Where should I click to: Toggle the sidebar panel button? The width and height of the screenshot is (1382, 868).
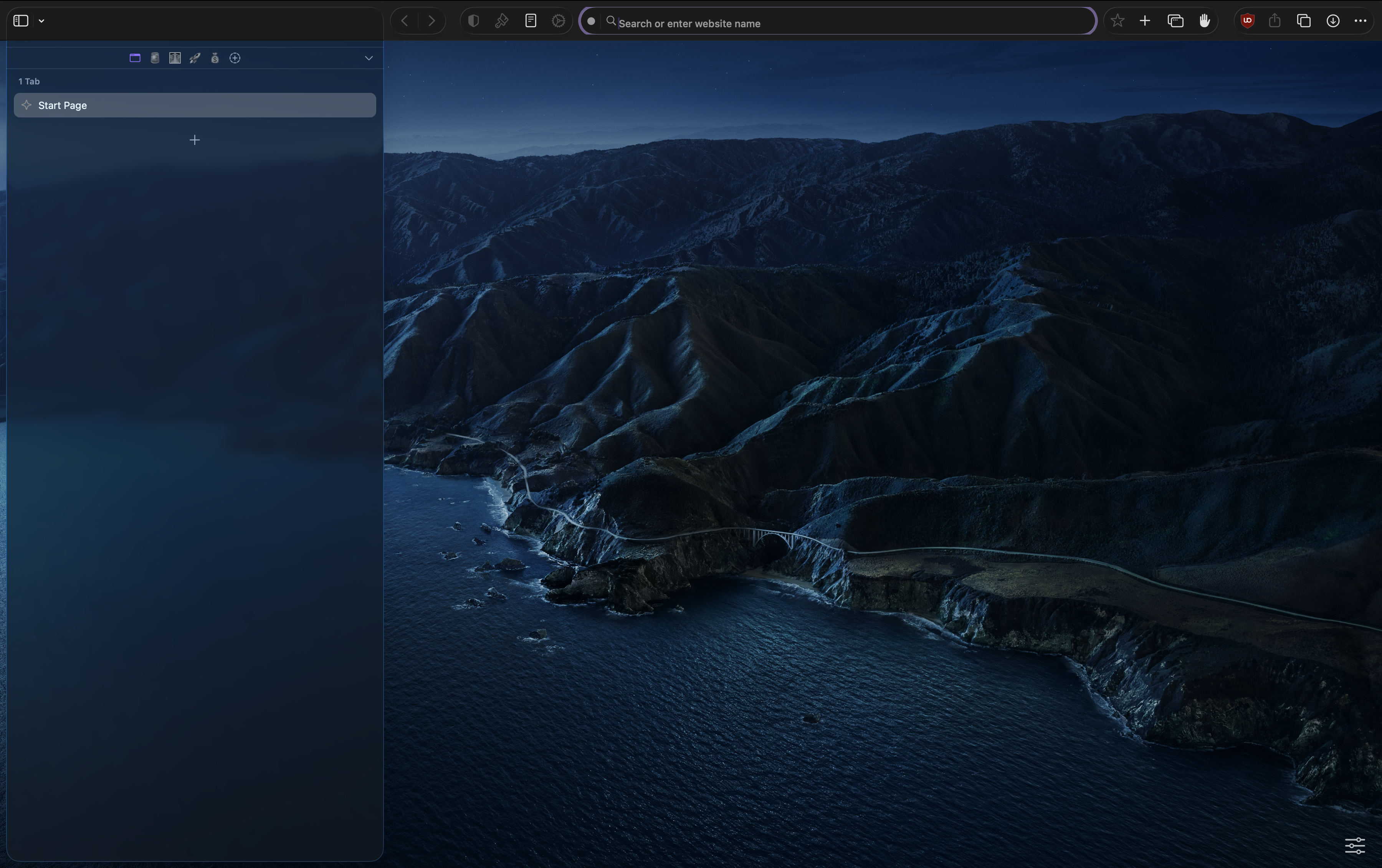[x=21, y=21]
